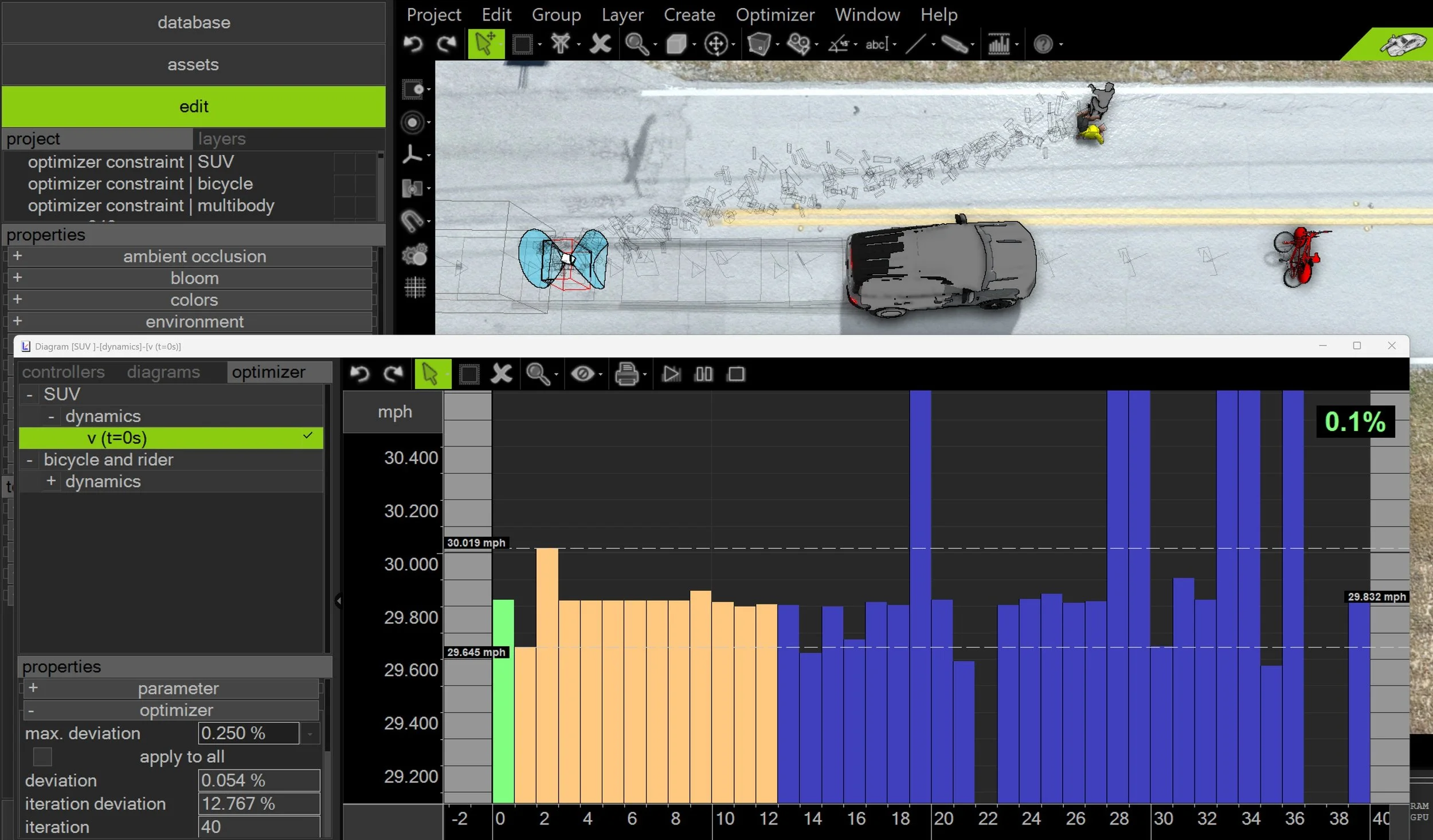Image resolution: width=1433 pixels, height=840 pixels.
Task: Open the max. deviation dropdown arrow
Action: coord(310,733)
